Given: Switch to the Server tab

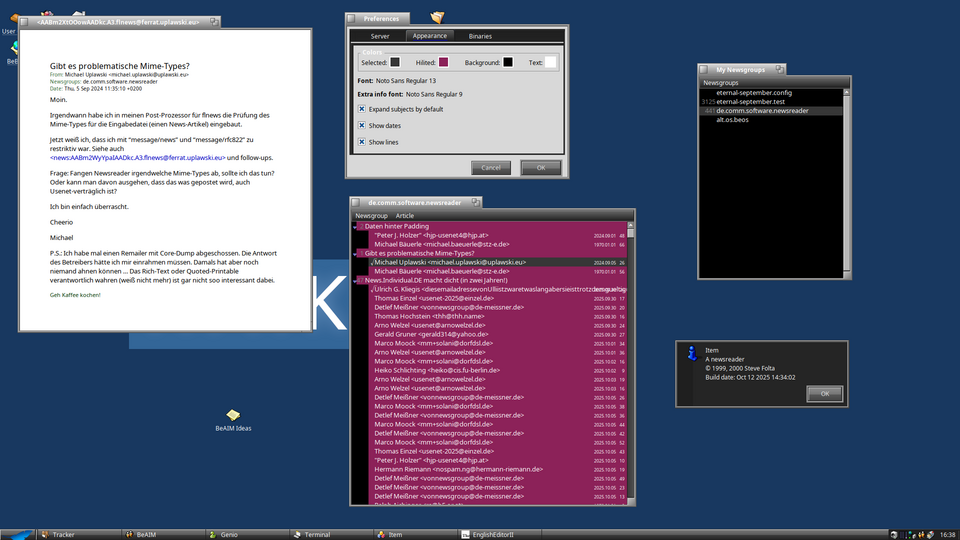Looking at the screenshot, I should tap(380, 36).
